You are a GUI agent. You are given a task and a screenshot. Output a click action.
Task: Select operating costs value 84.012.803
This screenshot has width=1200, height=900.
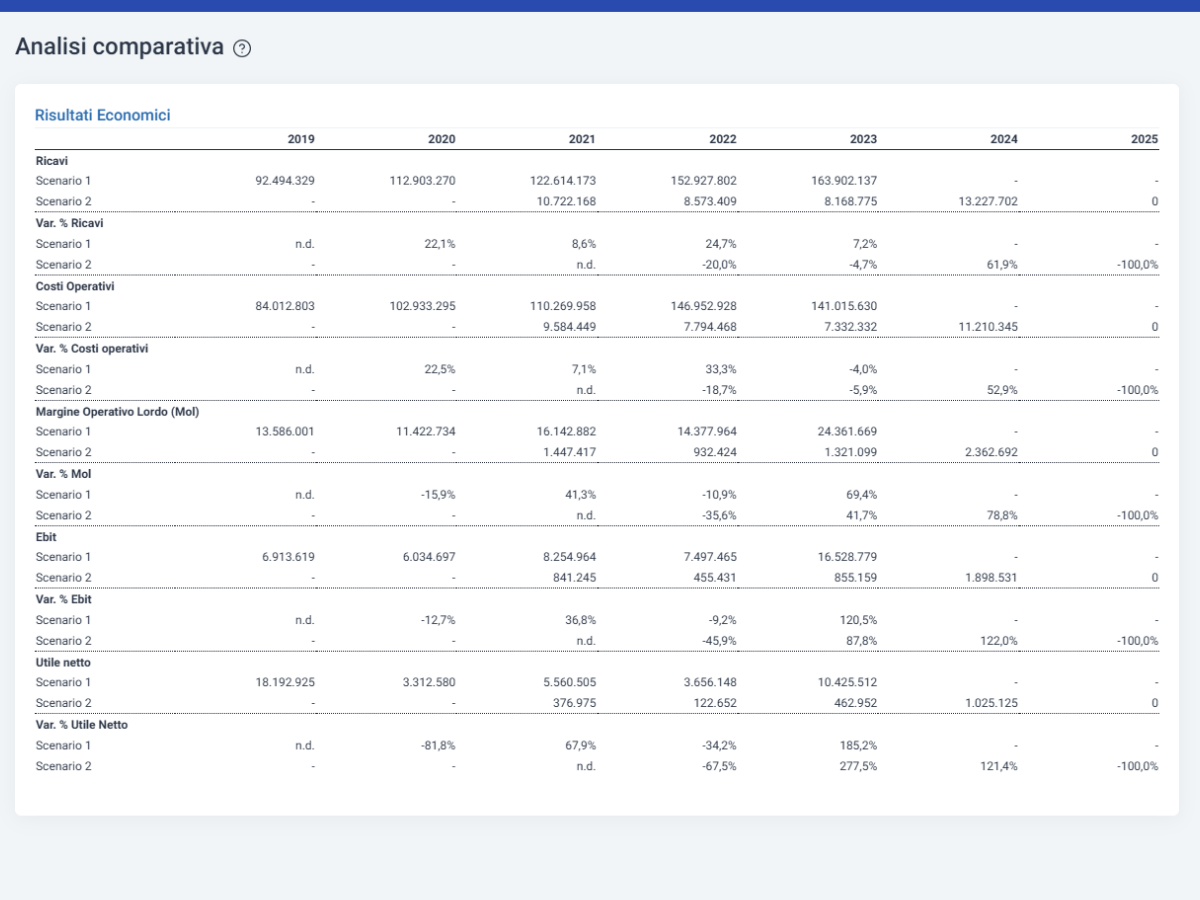[x=286, y=306]
